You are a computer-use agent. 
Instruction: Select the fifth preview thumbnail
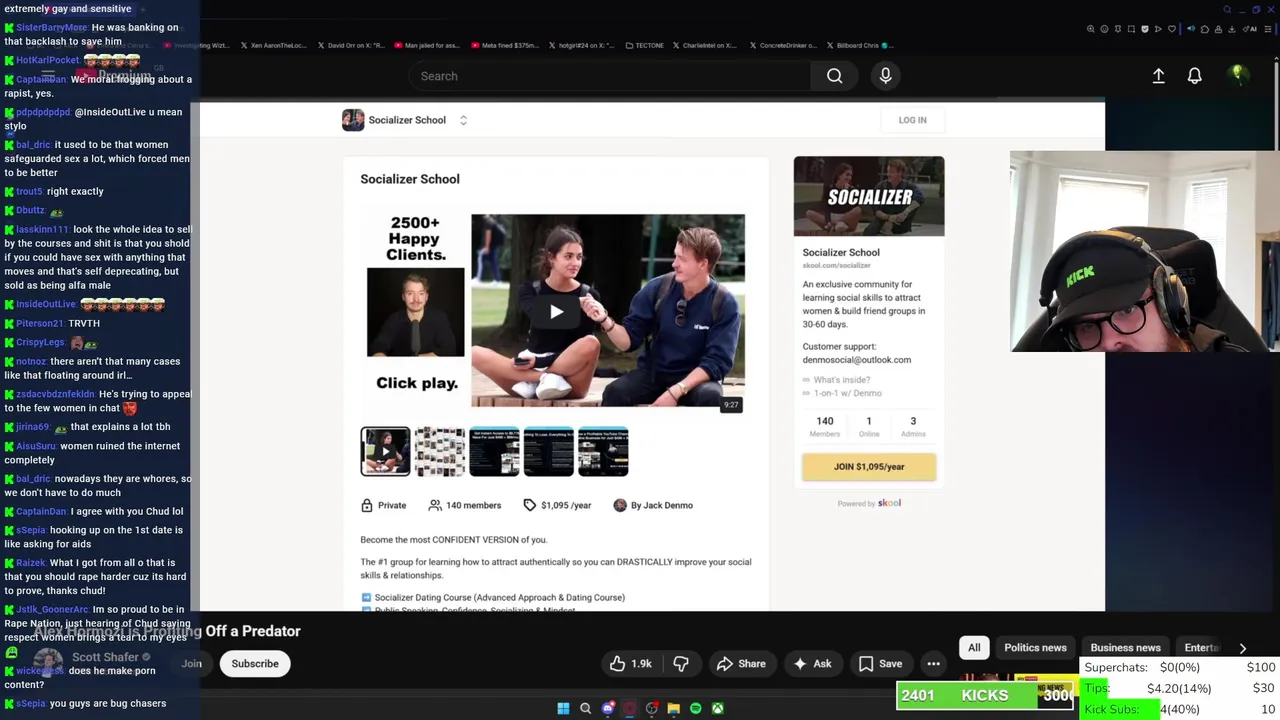point(603,451)
